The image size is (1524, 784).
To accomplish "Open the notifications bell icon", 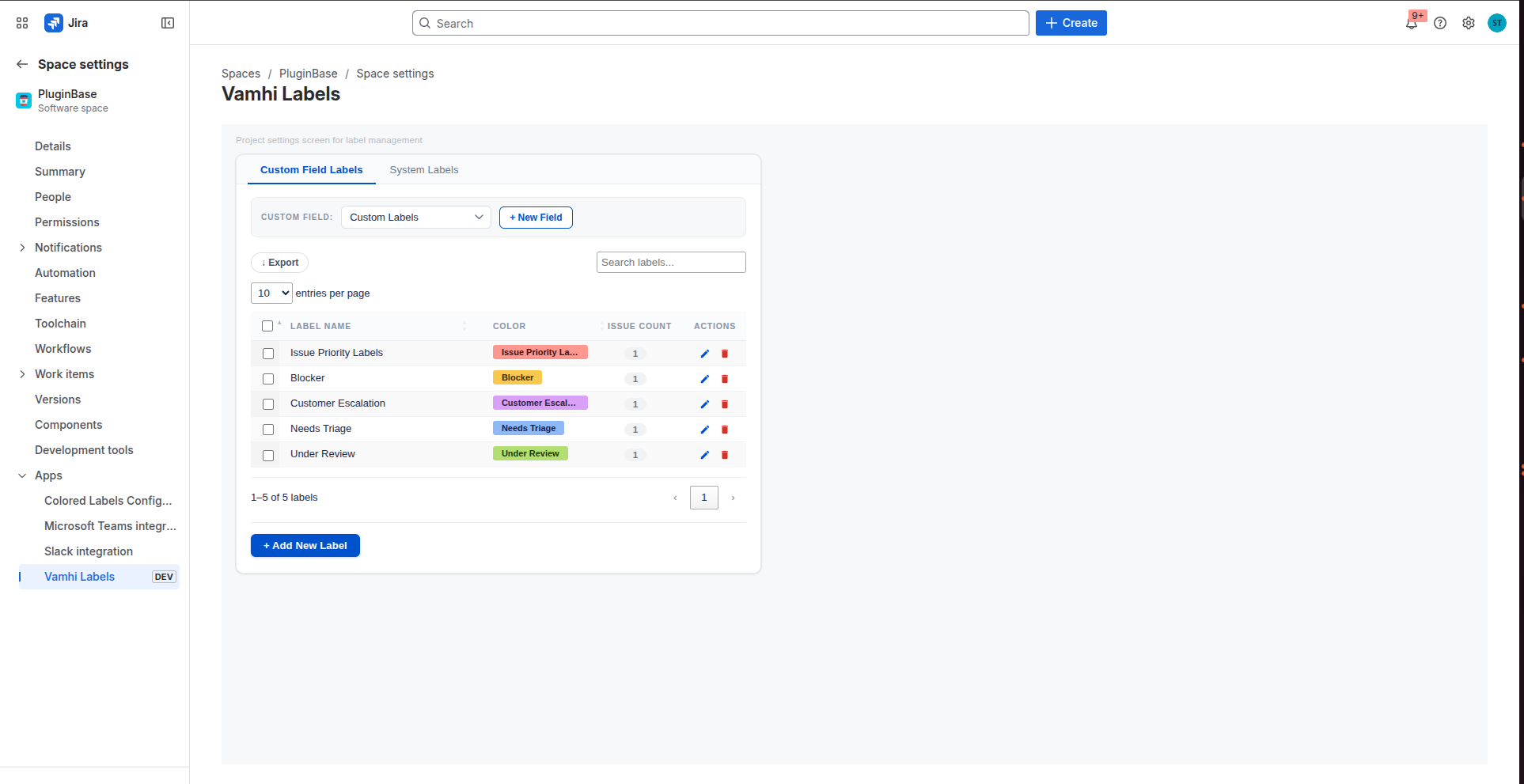I will [x=1412, y=23].
